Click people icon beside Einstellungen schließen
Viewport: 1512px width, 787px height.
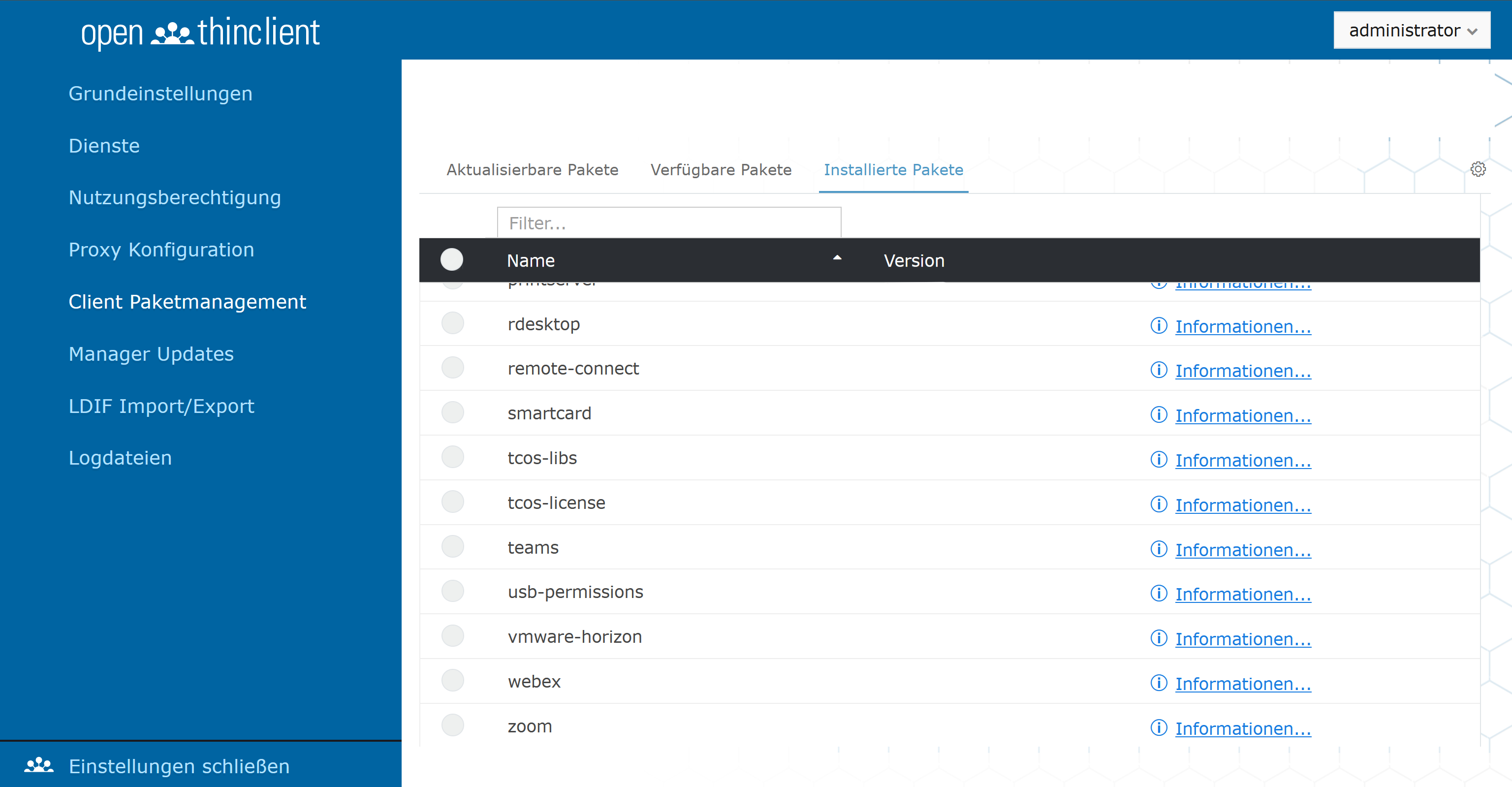[x=39, y=765]
